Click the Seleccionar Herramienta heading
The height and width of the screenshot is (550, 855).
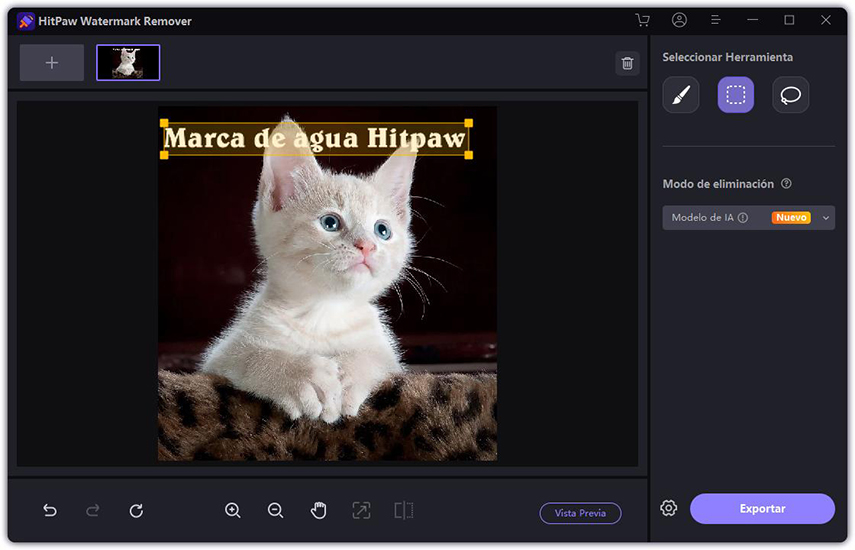click(727, 57)
